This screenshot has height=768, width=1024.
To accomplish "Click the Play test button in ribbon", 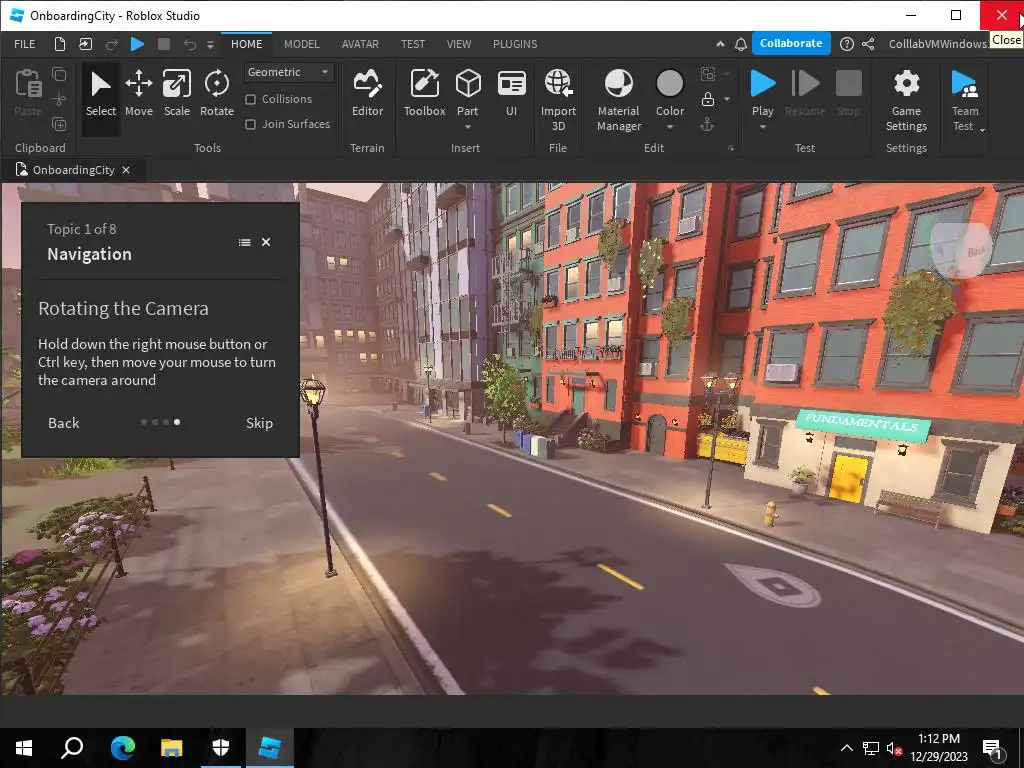I will [x=762, y=91].
